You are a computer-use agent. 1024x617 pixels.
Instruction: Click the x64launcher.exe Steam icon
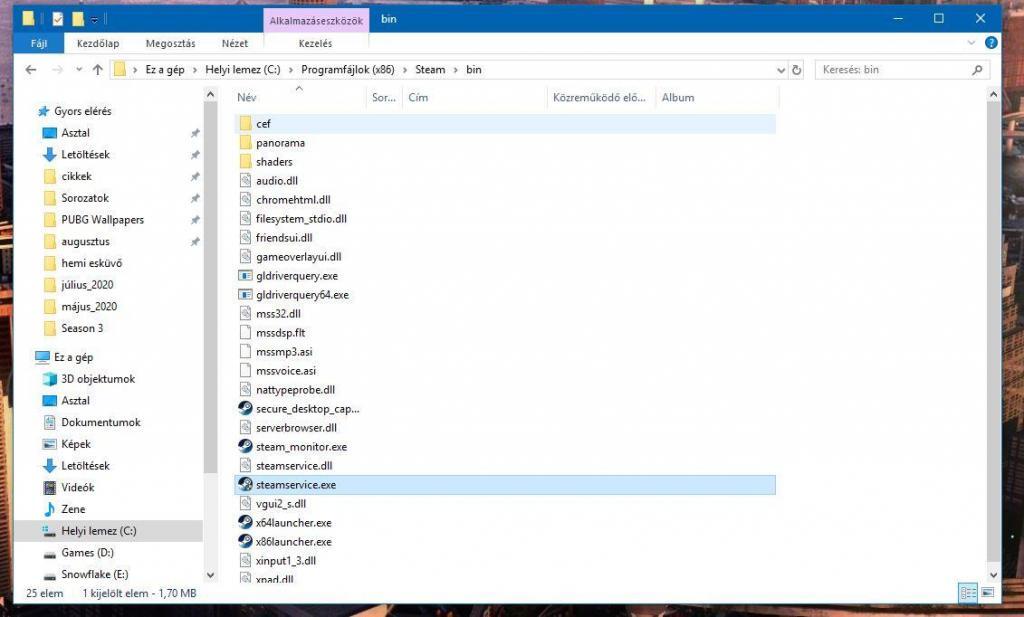point(245,523)
